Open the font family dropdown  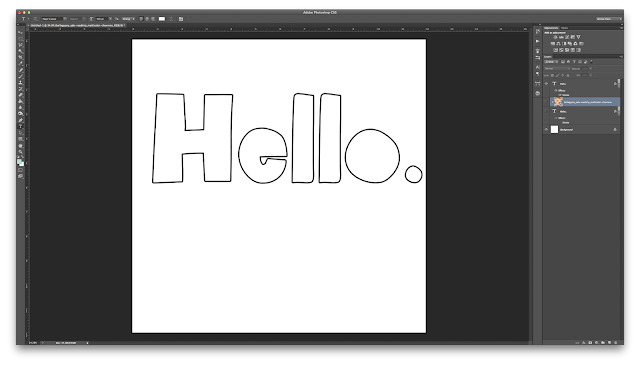tap(54, 19)
